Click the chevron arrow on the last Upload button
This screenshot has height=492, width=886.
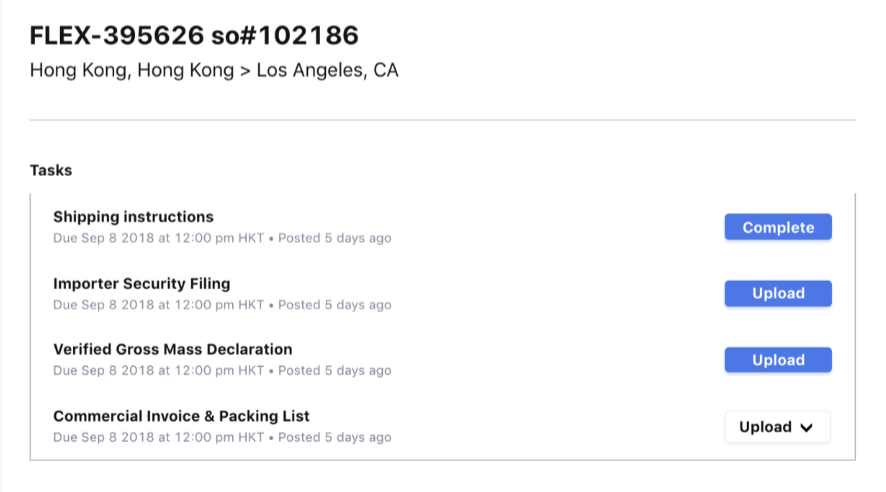point(808,428)
